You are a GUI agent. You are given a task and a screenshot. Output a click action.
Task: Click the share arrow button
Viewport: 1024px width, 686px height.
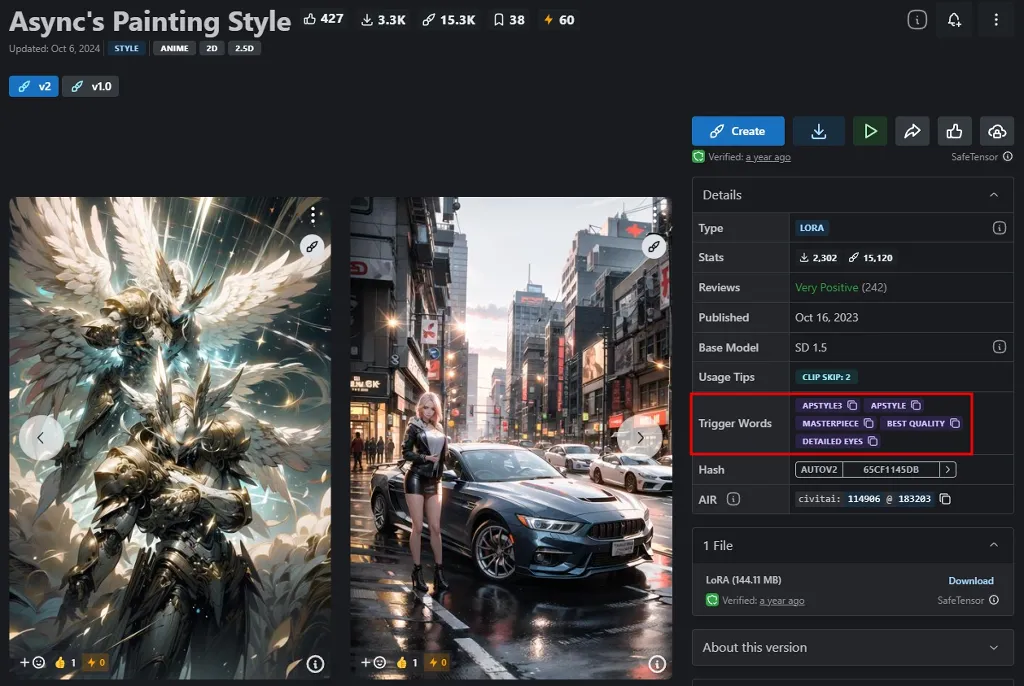point(912,131)
